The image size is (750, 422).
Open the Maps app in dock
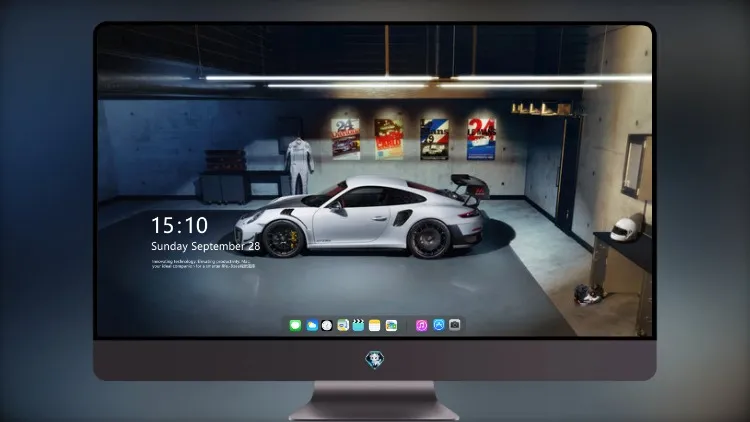click(343, 326)
